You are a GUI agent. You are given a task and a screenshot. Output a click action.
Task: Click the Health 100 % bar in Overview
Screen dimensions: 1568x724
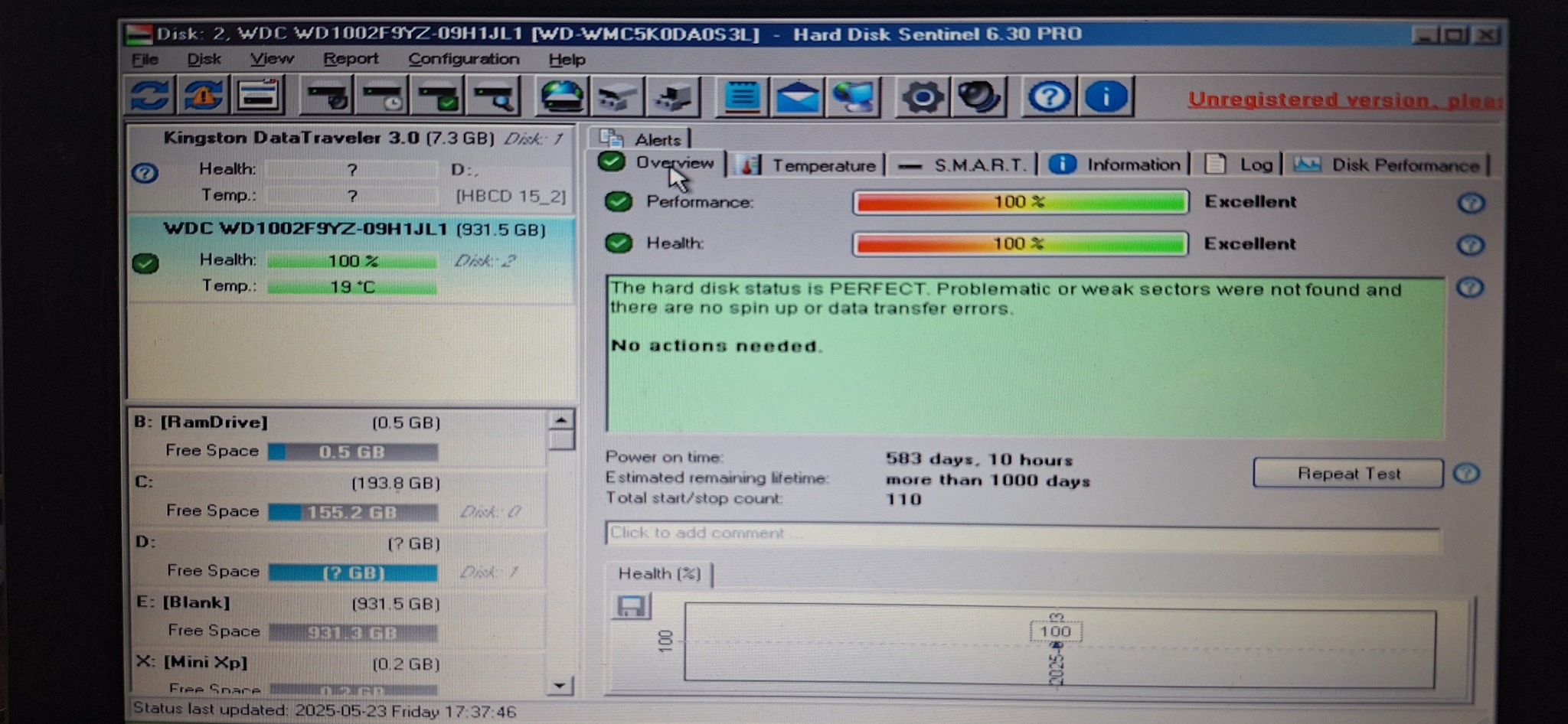point(1021,244)
